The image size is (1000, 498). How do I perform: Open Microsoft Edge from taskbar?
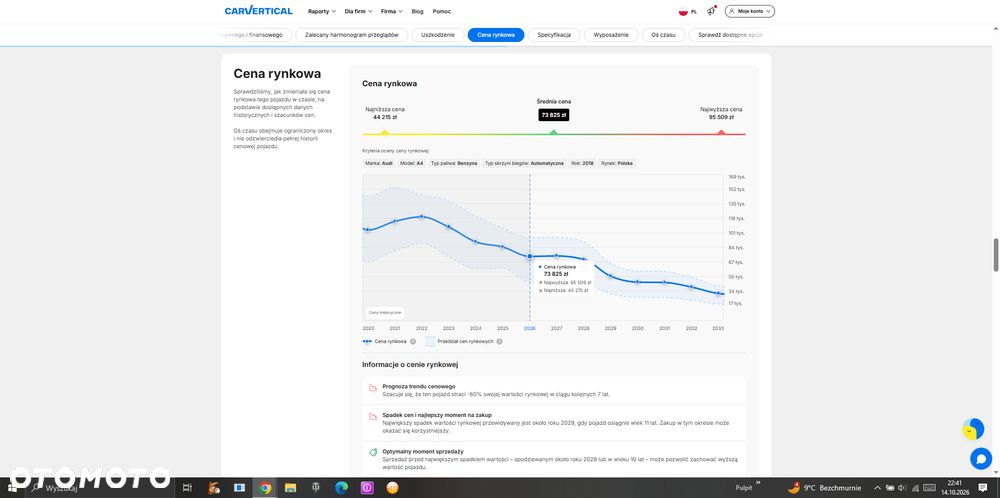[x=341, y=488]
